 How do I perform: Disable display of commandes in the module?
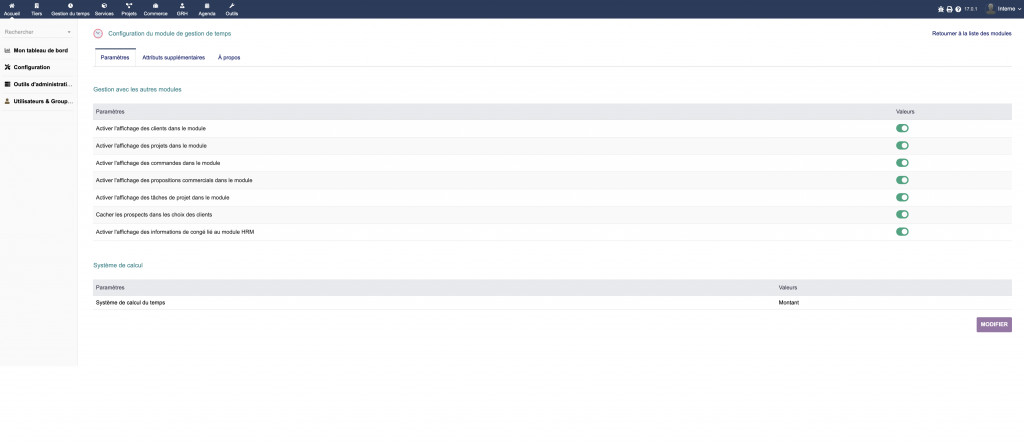click(902, 163)
